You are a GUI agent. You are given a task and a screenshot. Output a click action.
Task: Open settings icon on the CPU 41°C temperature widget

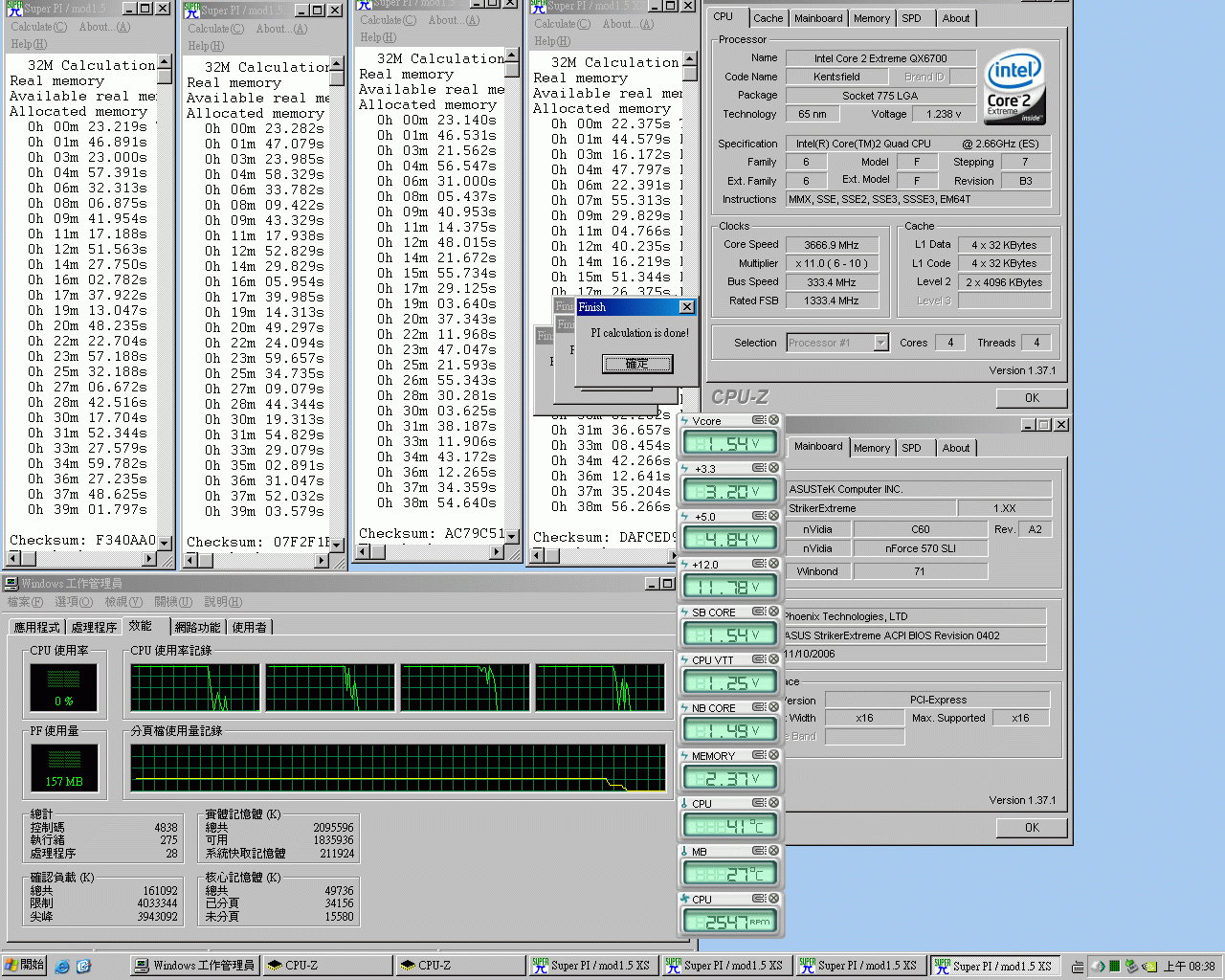click(758, 803)
